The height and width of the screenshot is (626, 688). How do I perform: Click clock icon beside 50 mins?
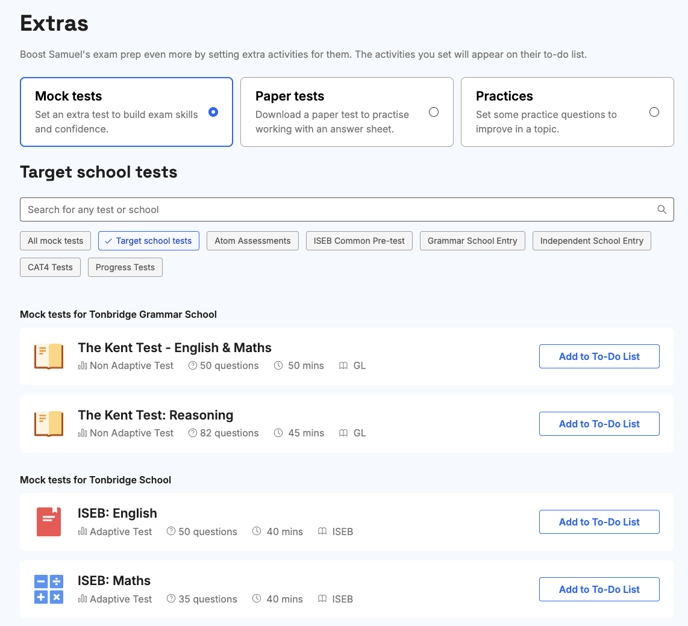(x=279, y=366)
